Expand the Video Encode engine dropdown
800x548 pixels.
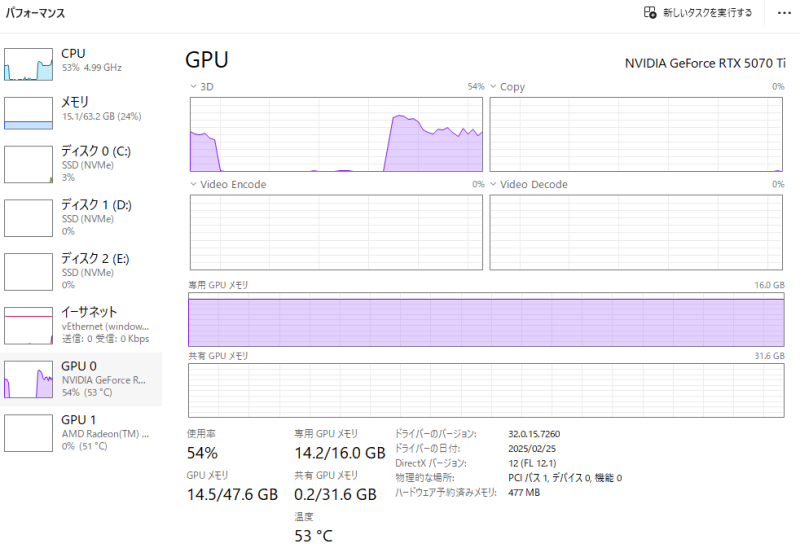(x=193, y=185)
